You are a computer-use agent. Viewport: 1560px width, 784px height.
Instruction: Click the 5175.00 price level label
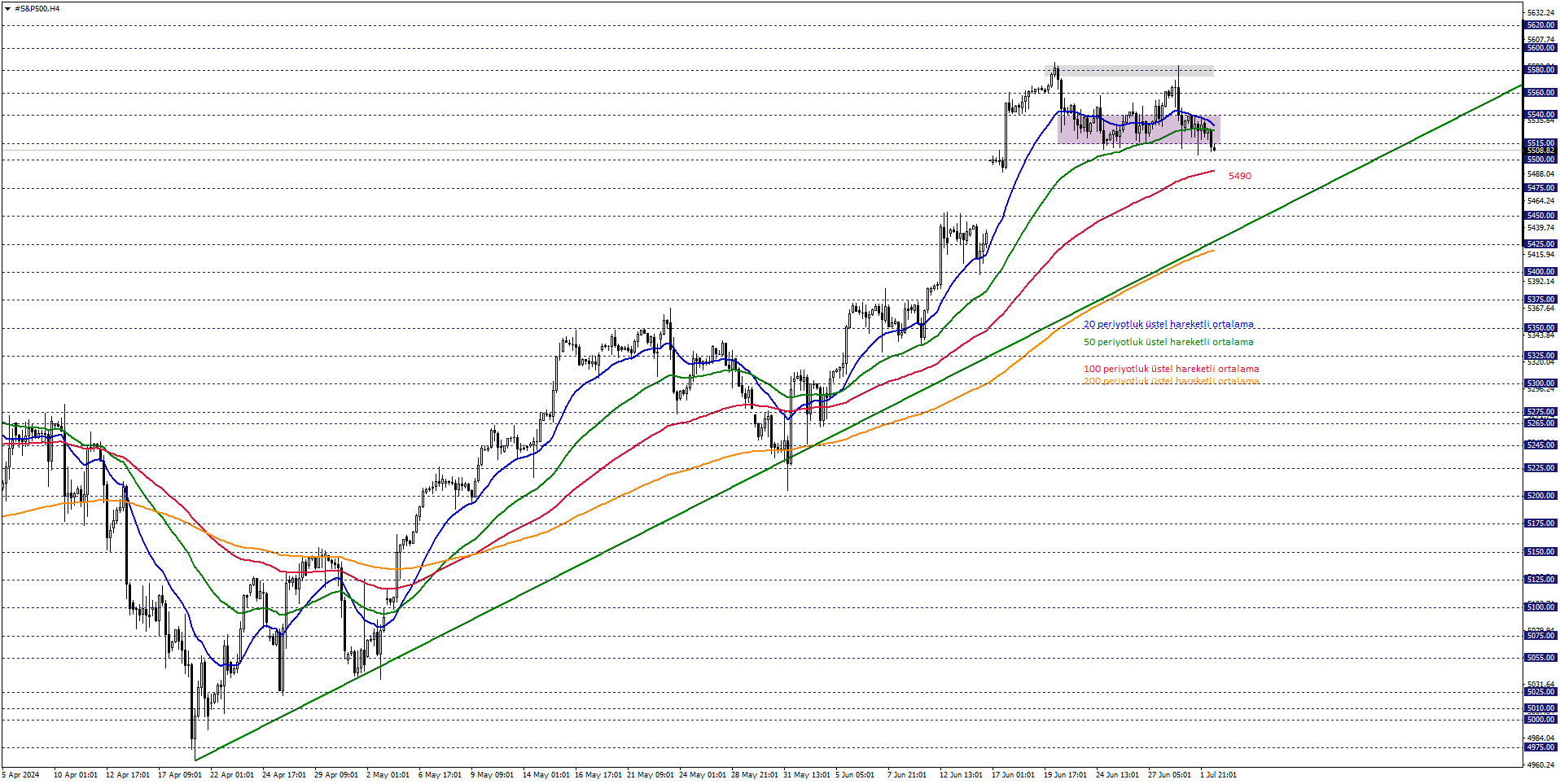point(1540,523)
